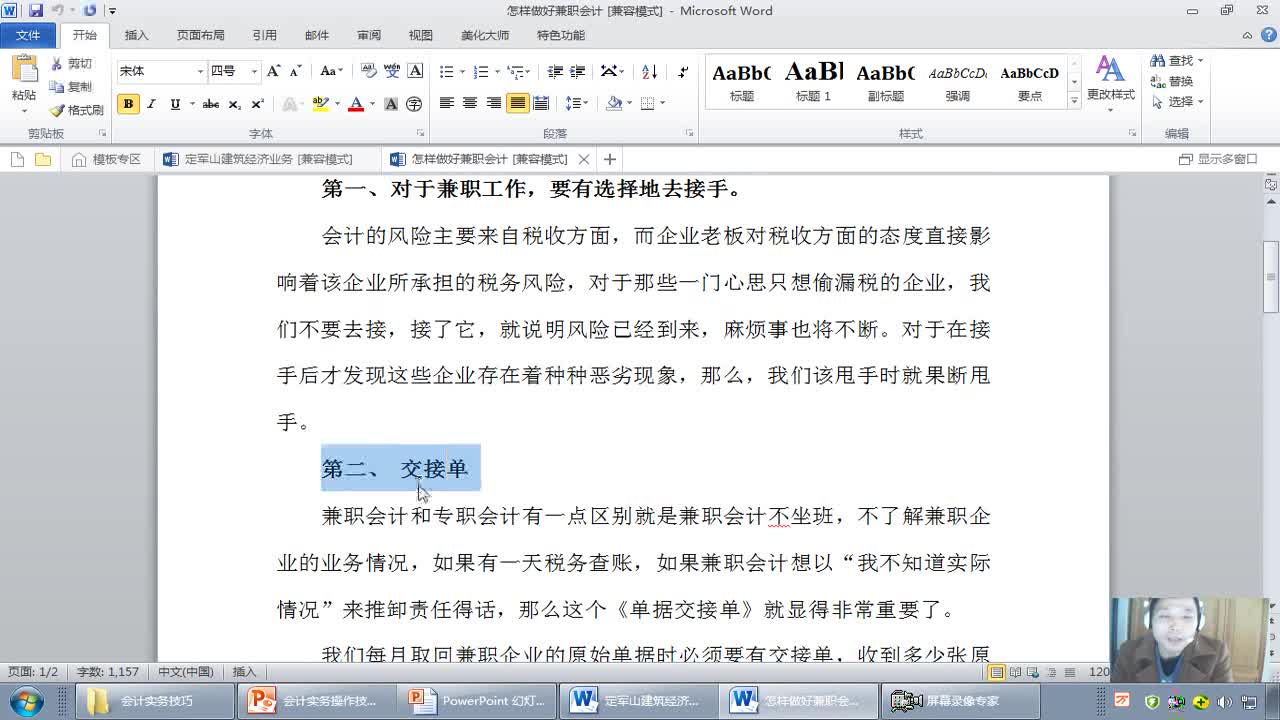The height and width of the screenshot is (720, 1280).
Task: Apply yellow text highlight color
Action: (319, 104)
